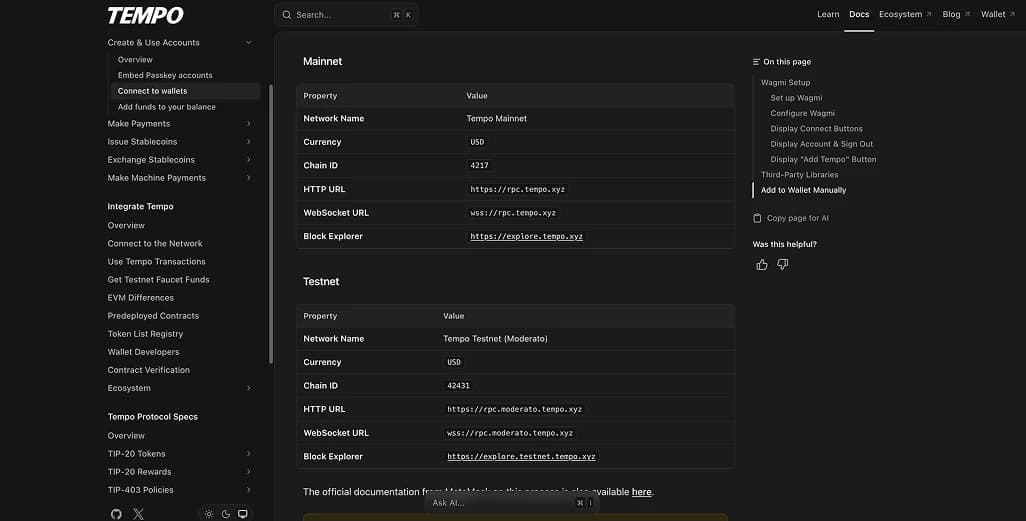Screen dimensions: 1026x521
Task: Jump to Set up Wagmi section
Action: (x=796, y=98)
